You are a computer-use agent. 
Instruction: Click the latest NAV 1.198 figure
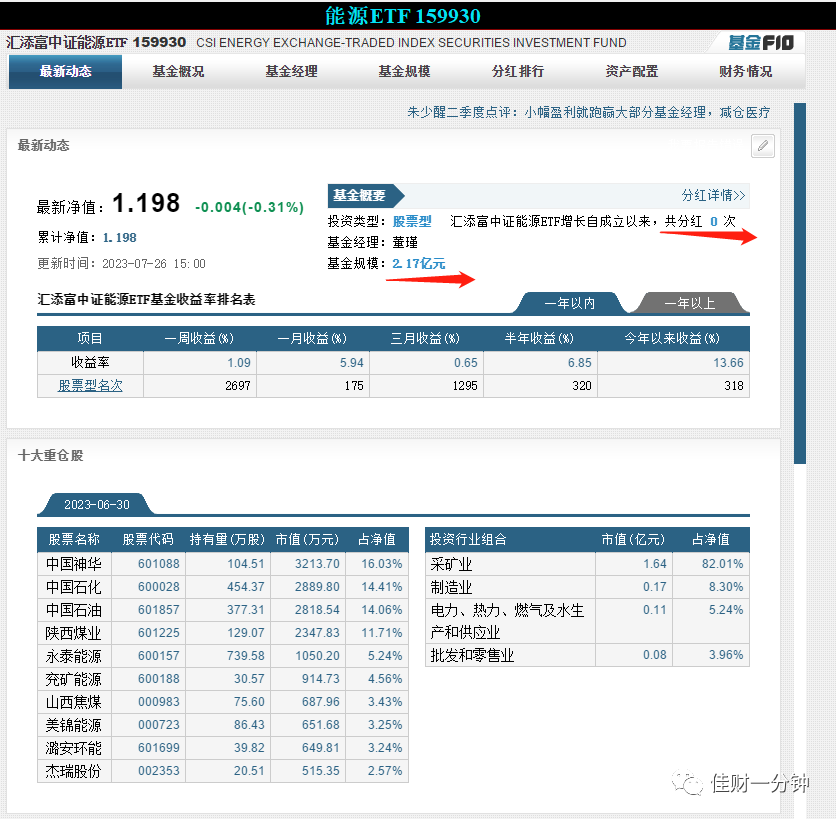[146, 203]
